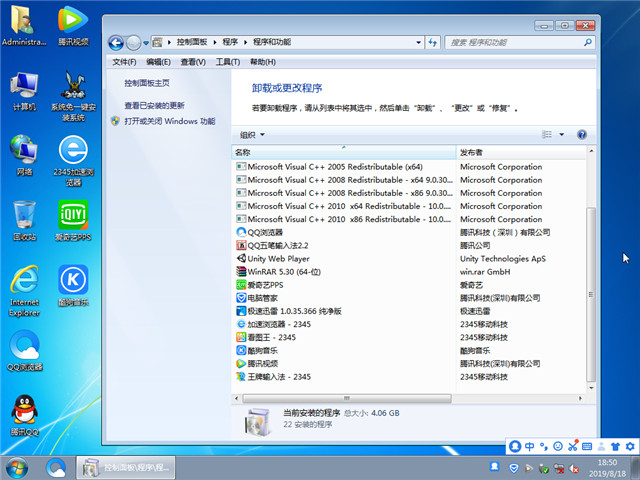Click the change view icon
Viewport: 640px width, 480px height.
(x=547, y=134)
